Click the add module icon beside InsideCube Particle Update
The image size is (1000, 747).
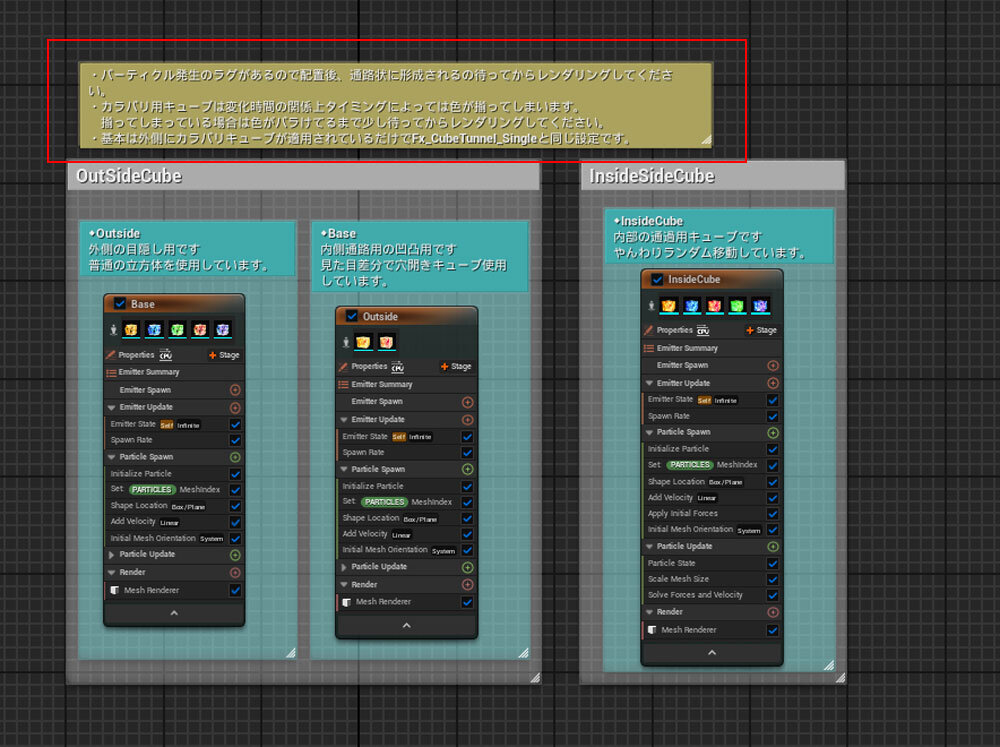click(x=773, y=547)
